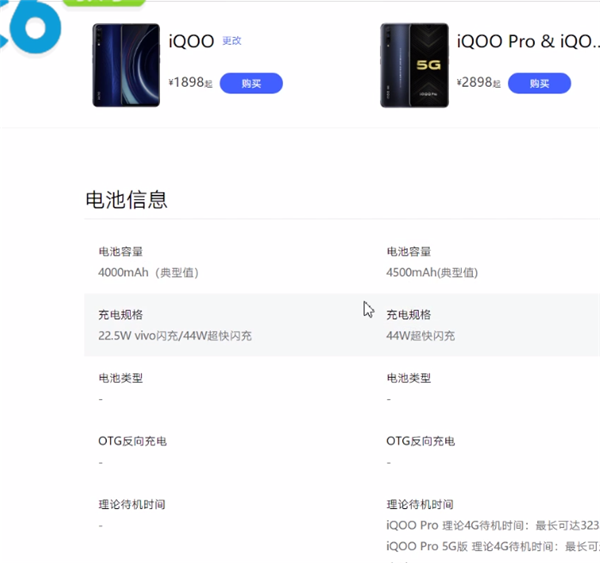This screenshot has width=600, height=563.
Task: Click the 充电规格 label in the iQOO column
Action: pos(121,315)
